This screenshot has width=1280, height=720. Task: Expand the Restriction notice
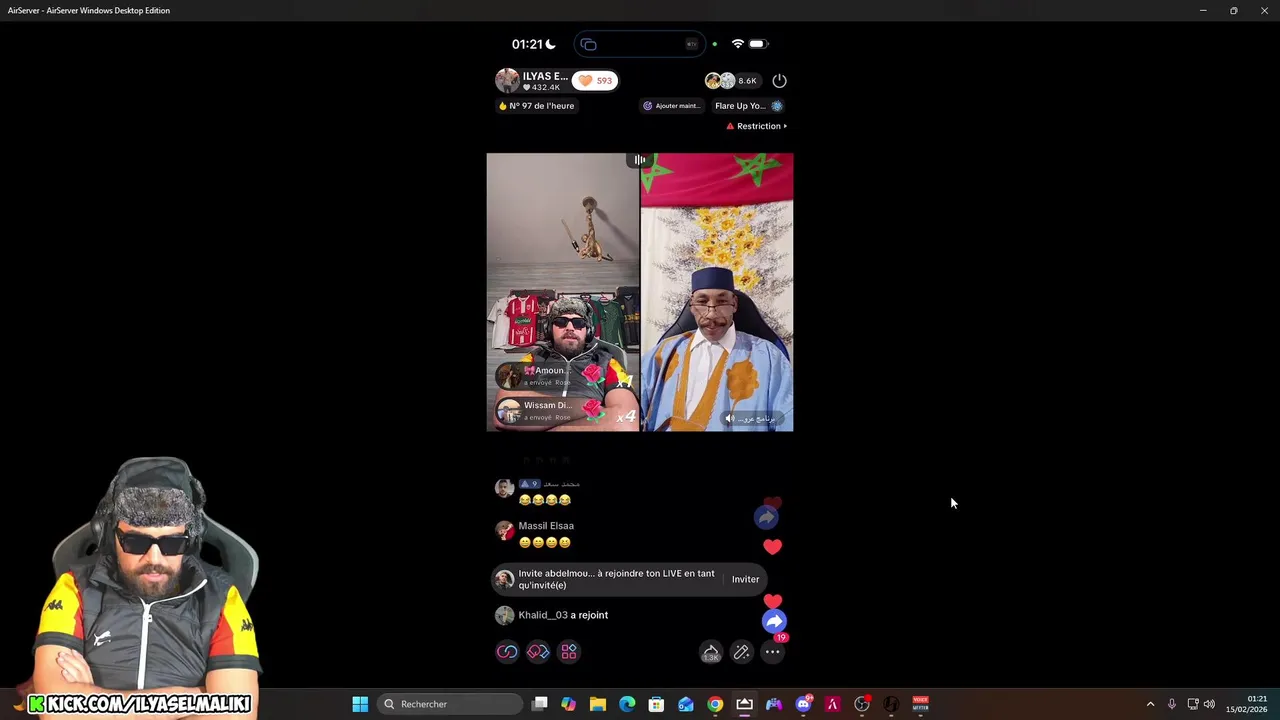point(757,126)
